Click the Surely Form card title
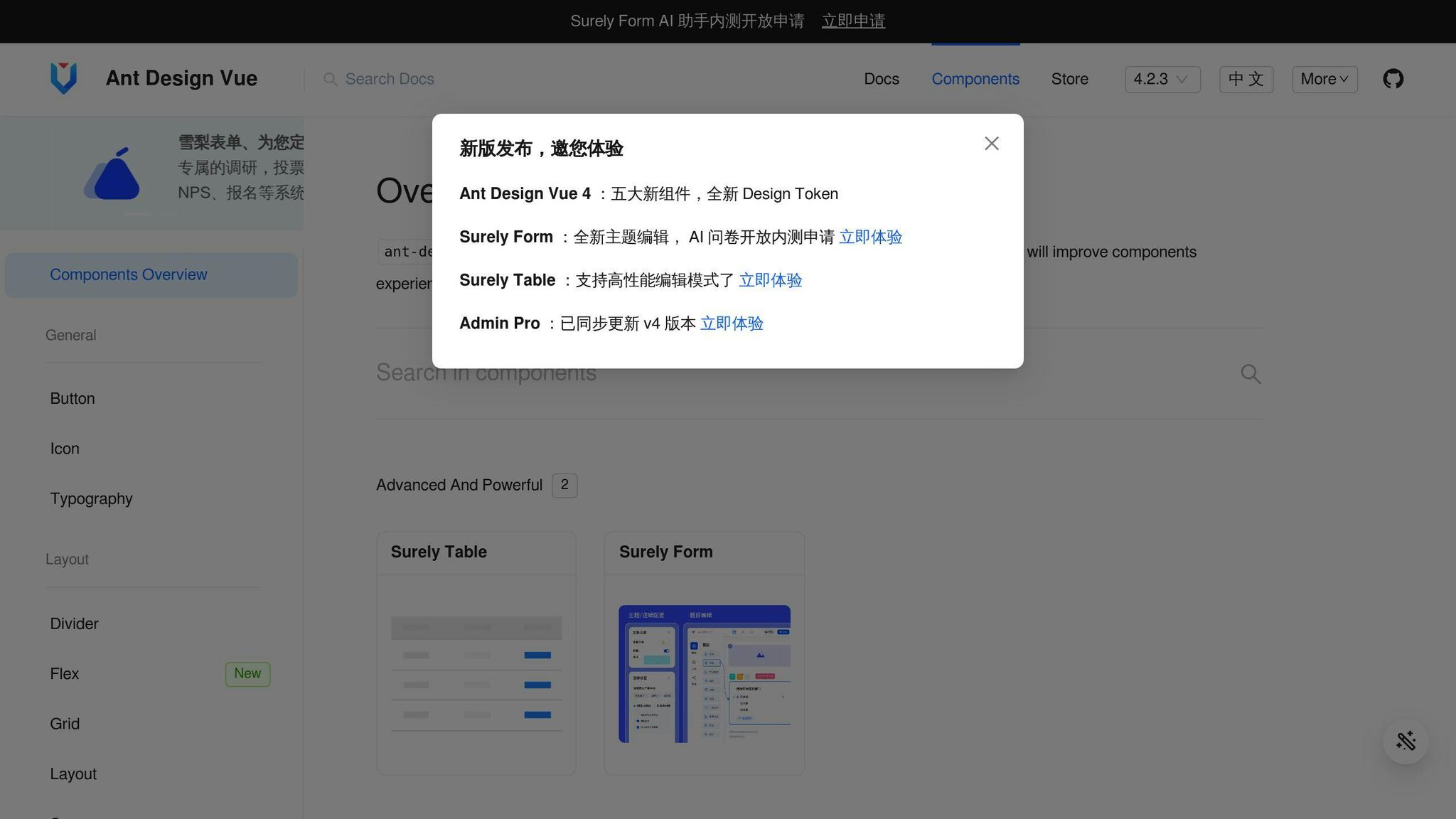The height and width of the screenshot is (819, 1456). 665,552
